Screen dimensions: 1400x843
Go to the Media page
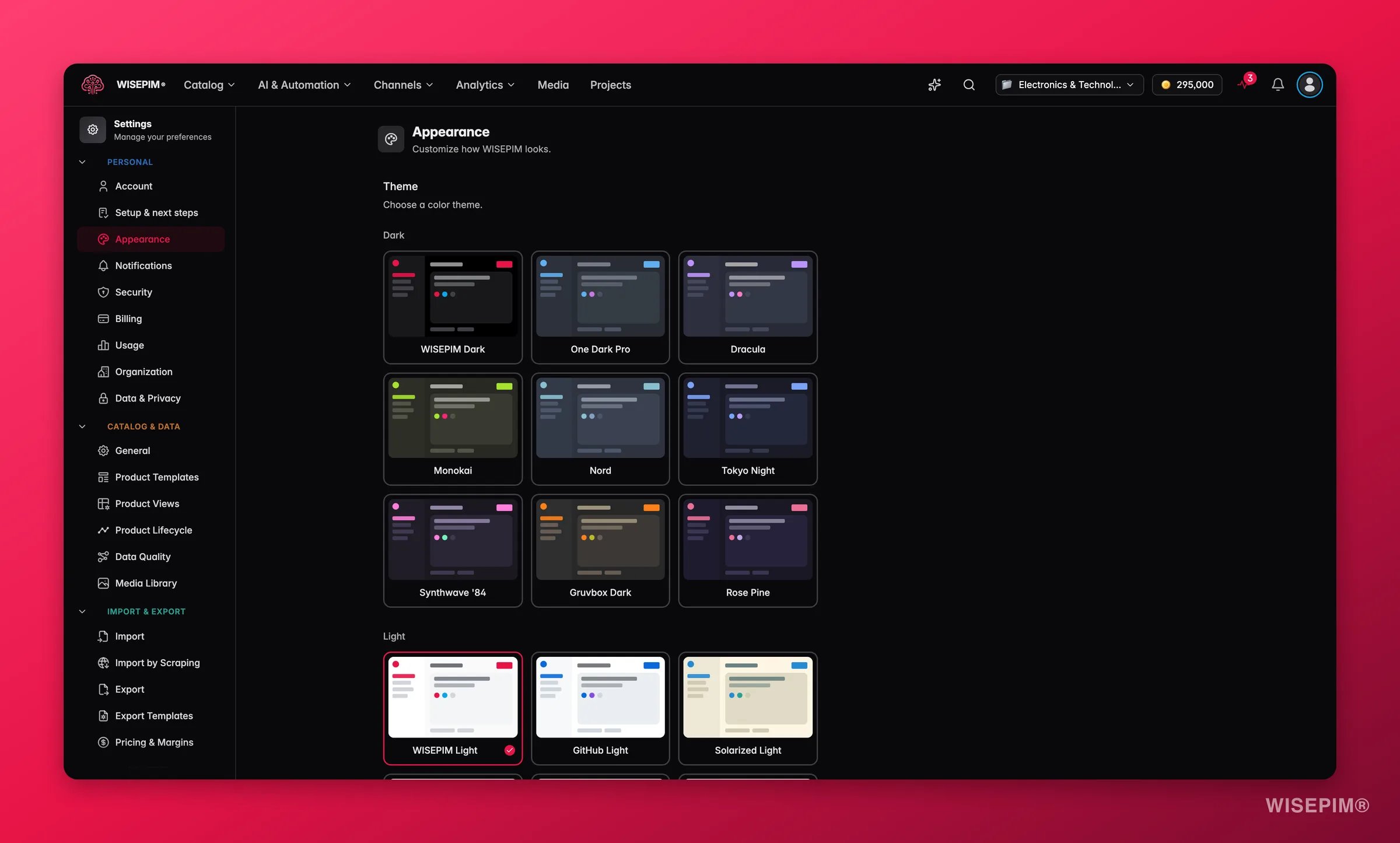(x=553, y=85)
